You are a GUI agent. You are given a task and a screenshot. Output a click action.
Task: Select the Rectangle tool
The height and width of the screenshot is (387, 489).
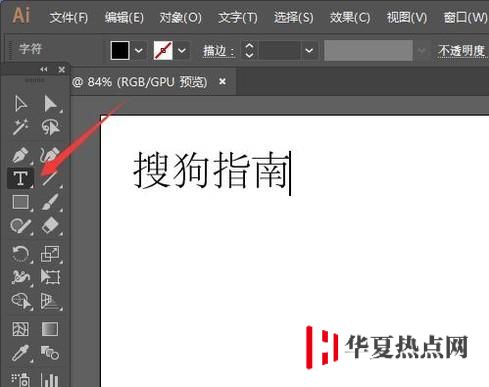(x=21, y=202)
